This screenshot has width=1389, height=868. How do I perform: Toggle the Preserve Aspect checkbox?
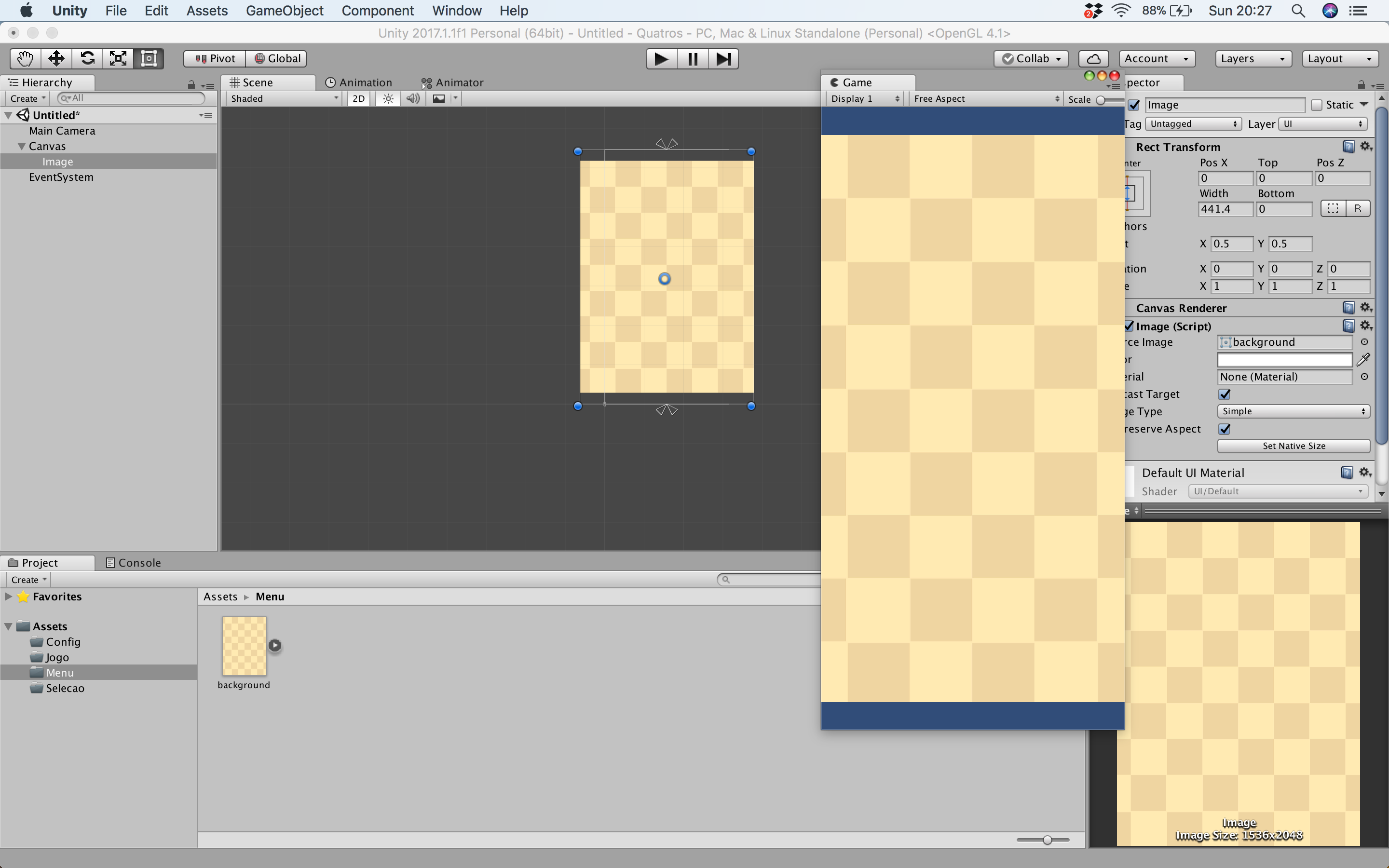pos(1224,429)
